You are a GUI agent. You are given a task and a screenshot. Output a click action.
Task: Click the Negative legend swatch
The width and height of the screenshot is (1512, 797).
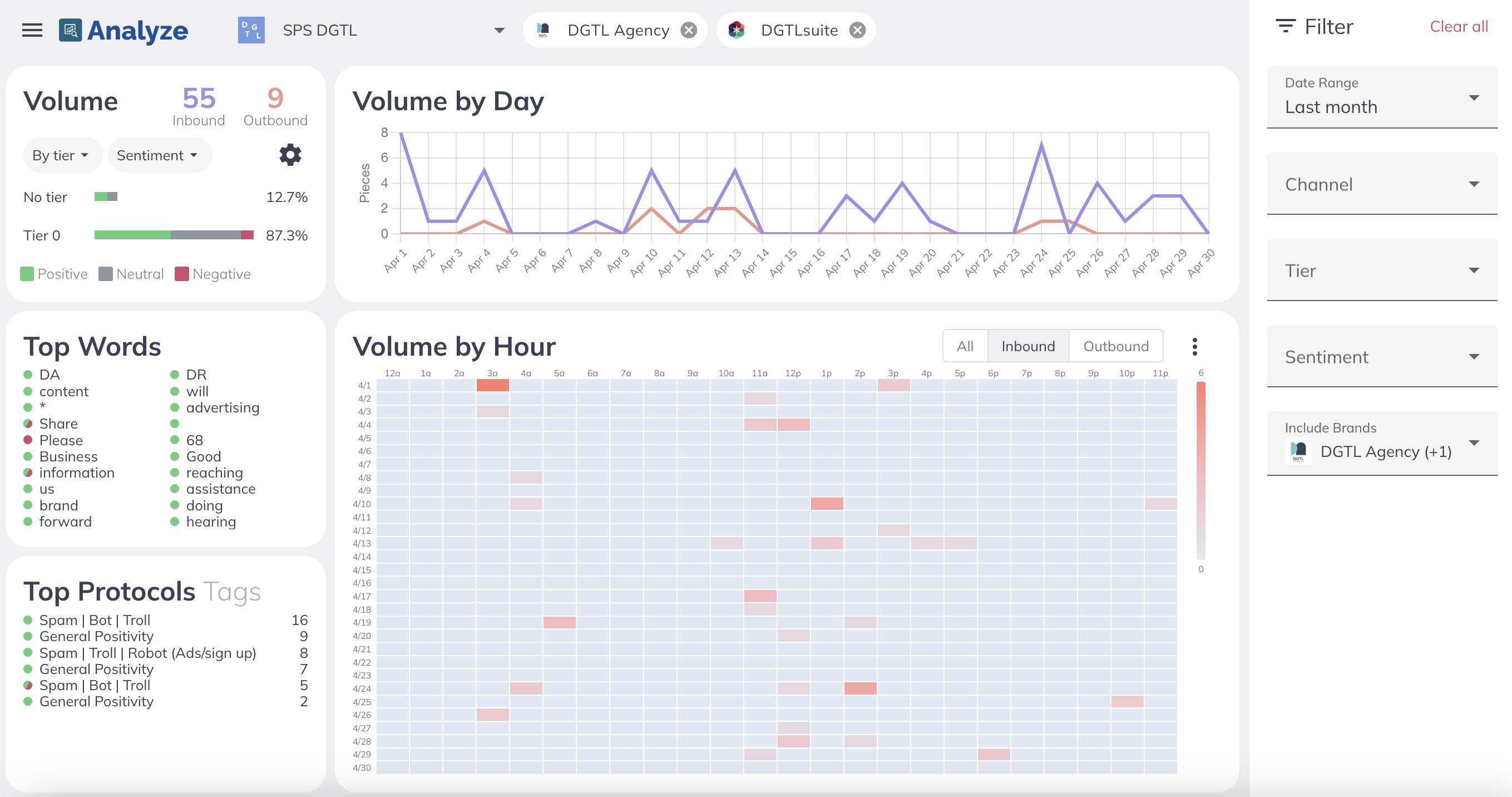coord(181,274)
